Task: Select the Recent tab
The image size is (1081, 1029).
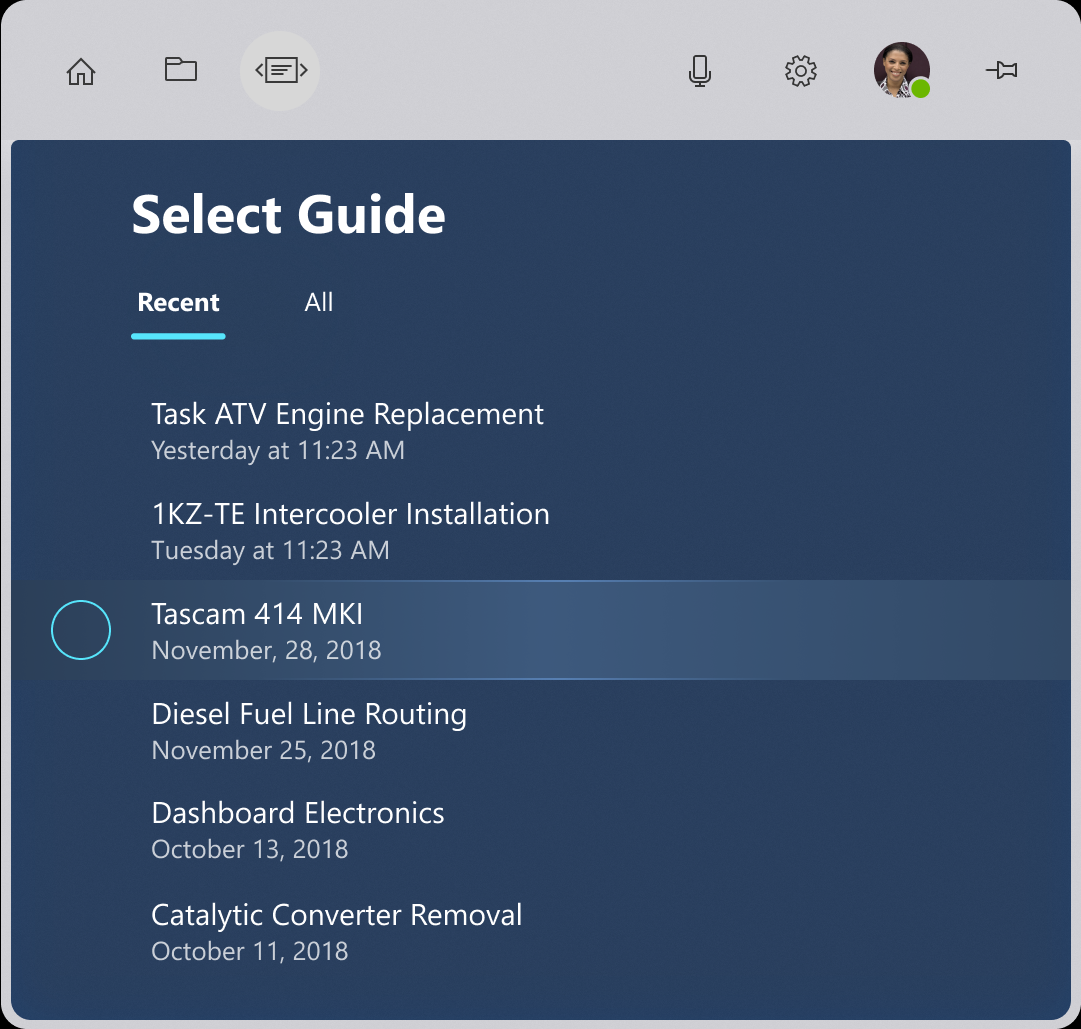Action: [x=178, y=302]
